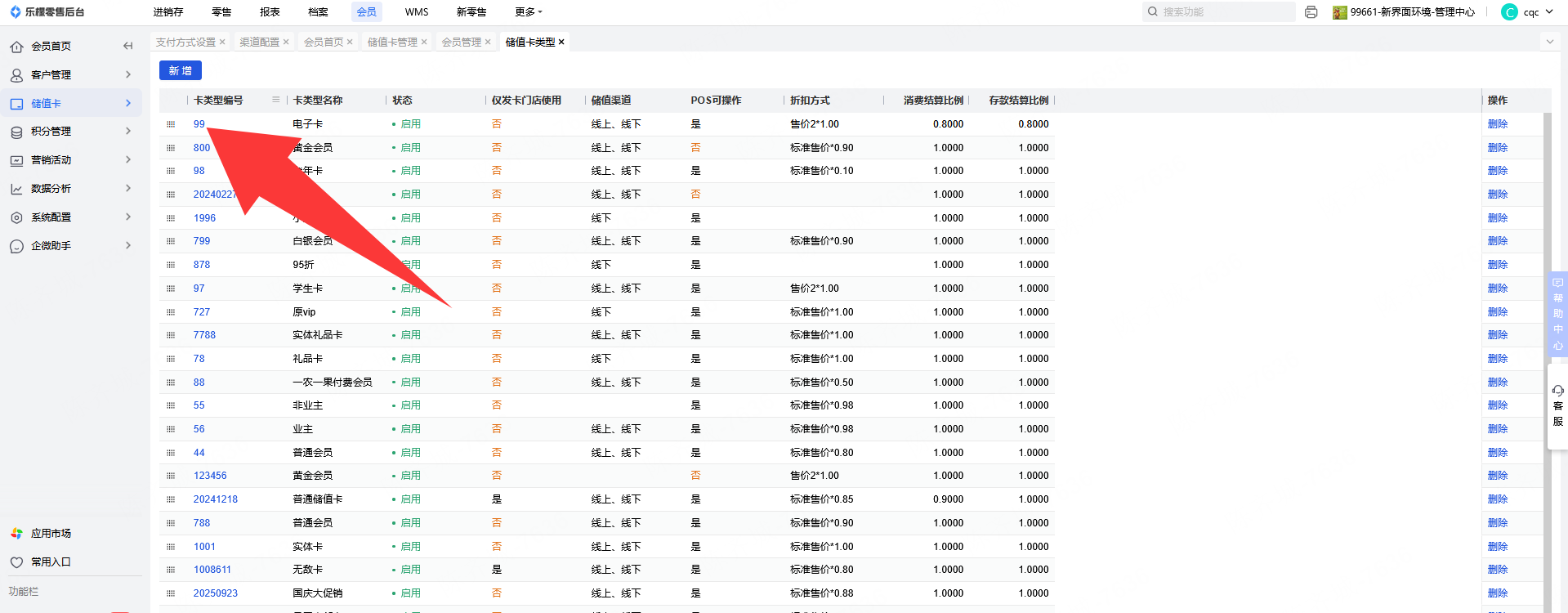Image resolution: width=1568 pixels, height=613 pixels.
Task: Click the 功能栏 label in the sidebar
Action: click(x=24, y=592)
